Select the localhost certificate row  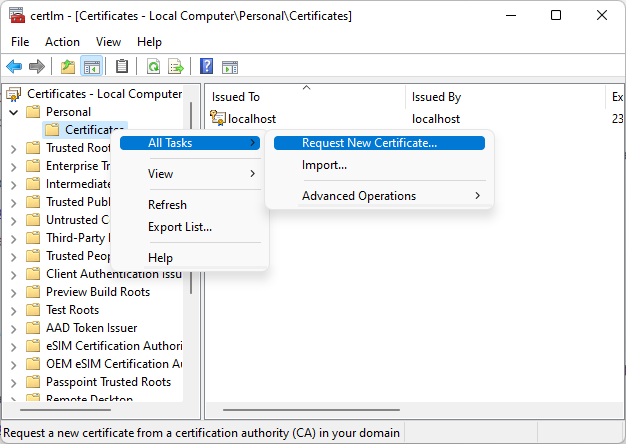[252, 119]
